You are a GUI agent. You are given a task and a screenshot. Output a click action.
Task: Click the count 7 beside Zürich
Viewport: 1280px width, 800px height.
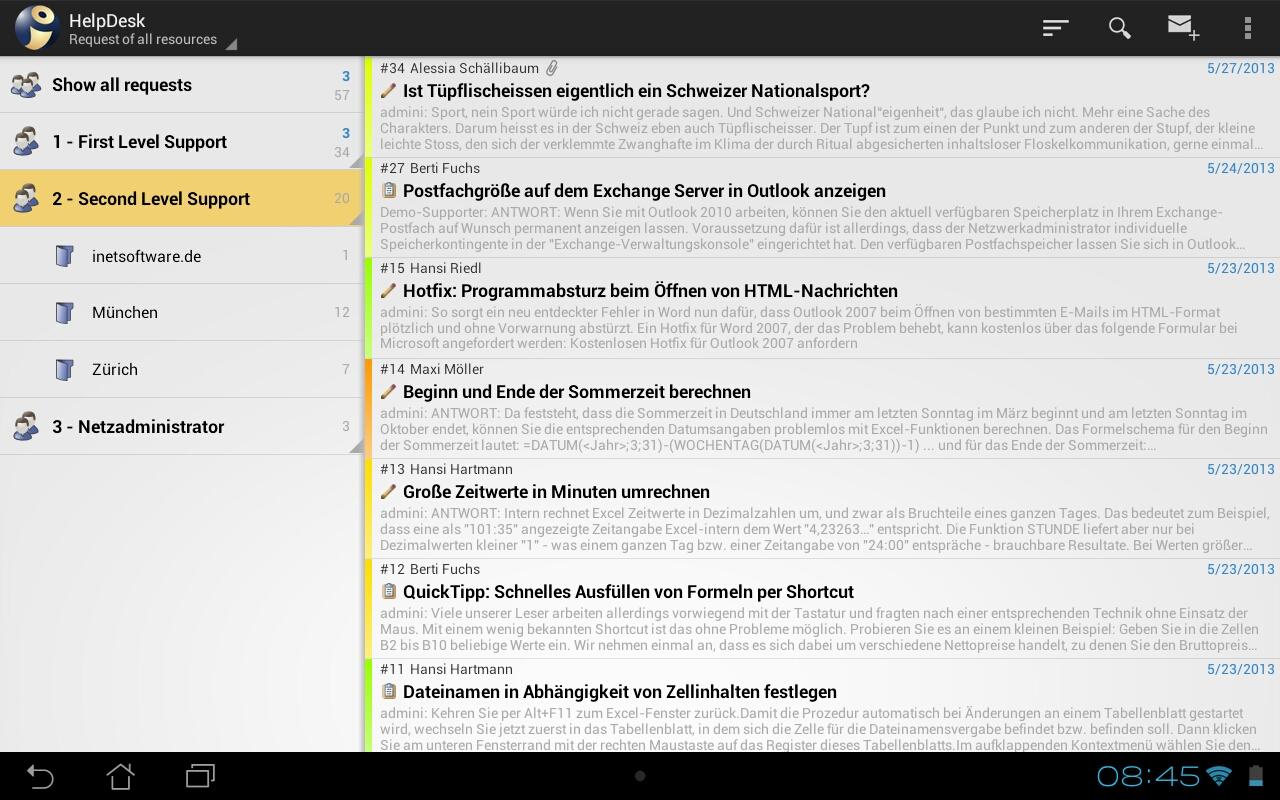[346, 369]
